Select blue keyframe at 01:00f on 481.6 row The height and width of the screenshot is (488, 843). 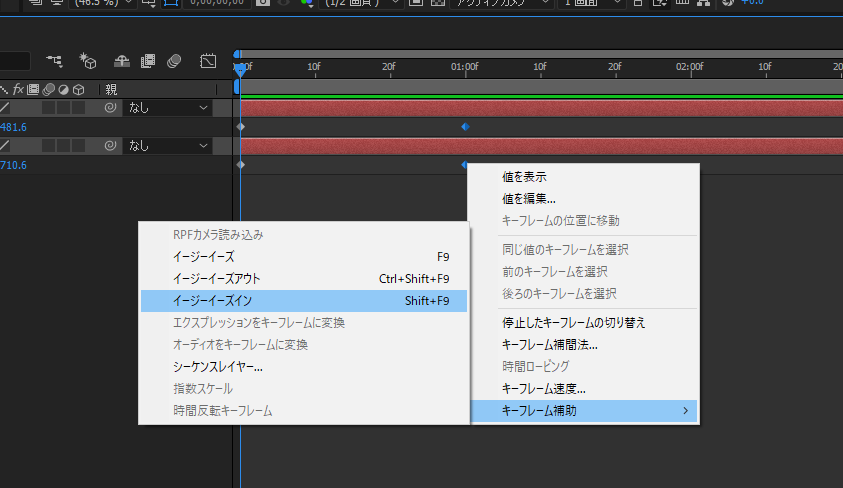point(466,127)
